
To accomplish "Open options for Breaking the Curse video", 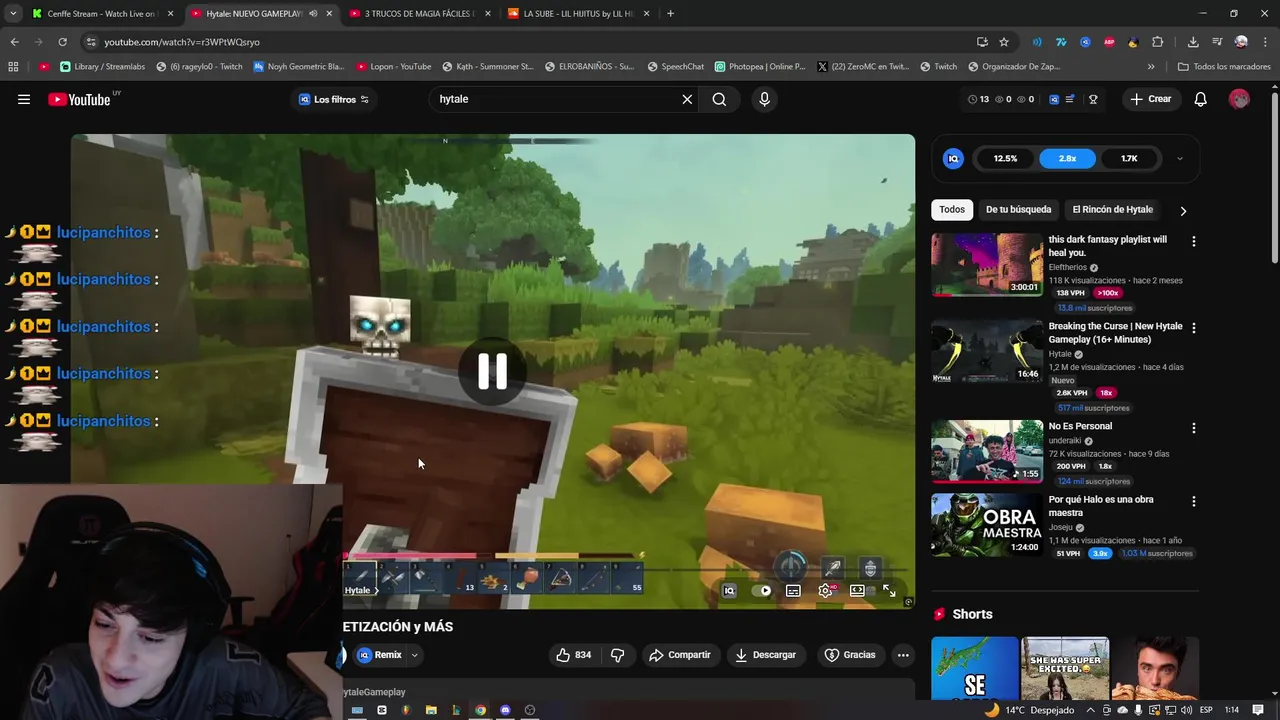I will pyautogui.click(x=1193, y=327).
